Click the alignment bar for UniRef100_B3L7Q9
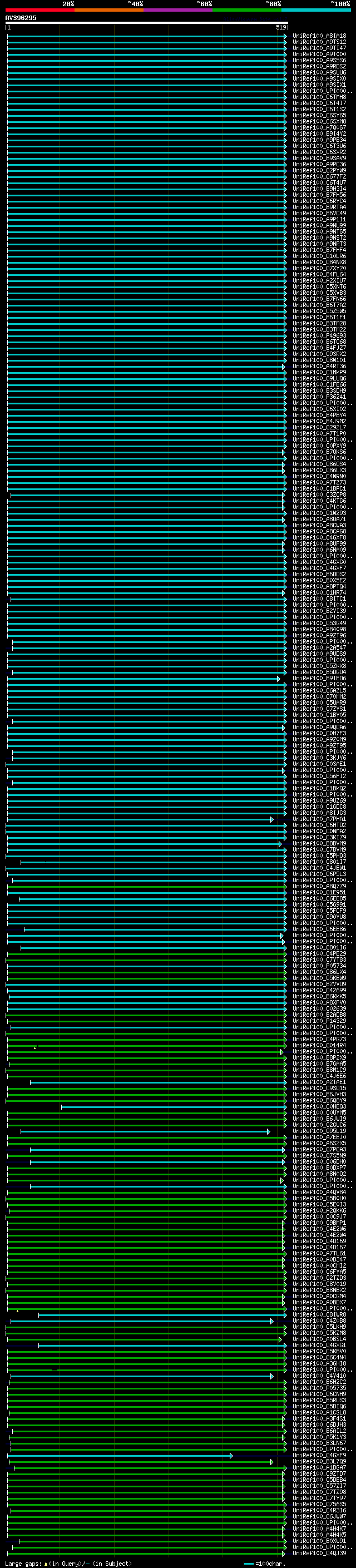The image size is (356, 1568). (141, 1461)
